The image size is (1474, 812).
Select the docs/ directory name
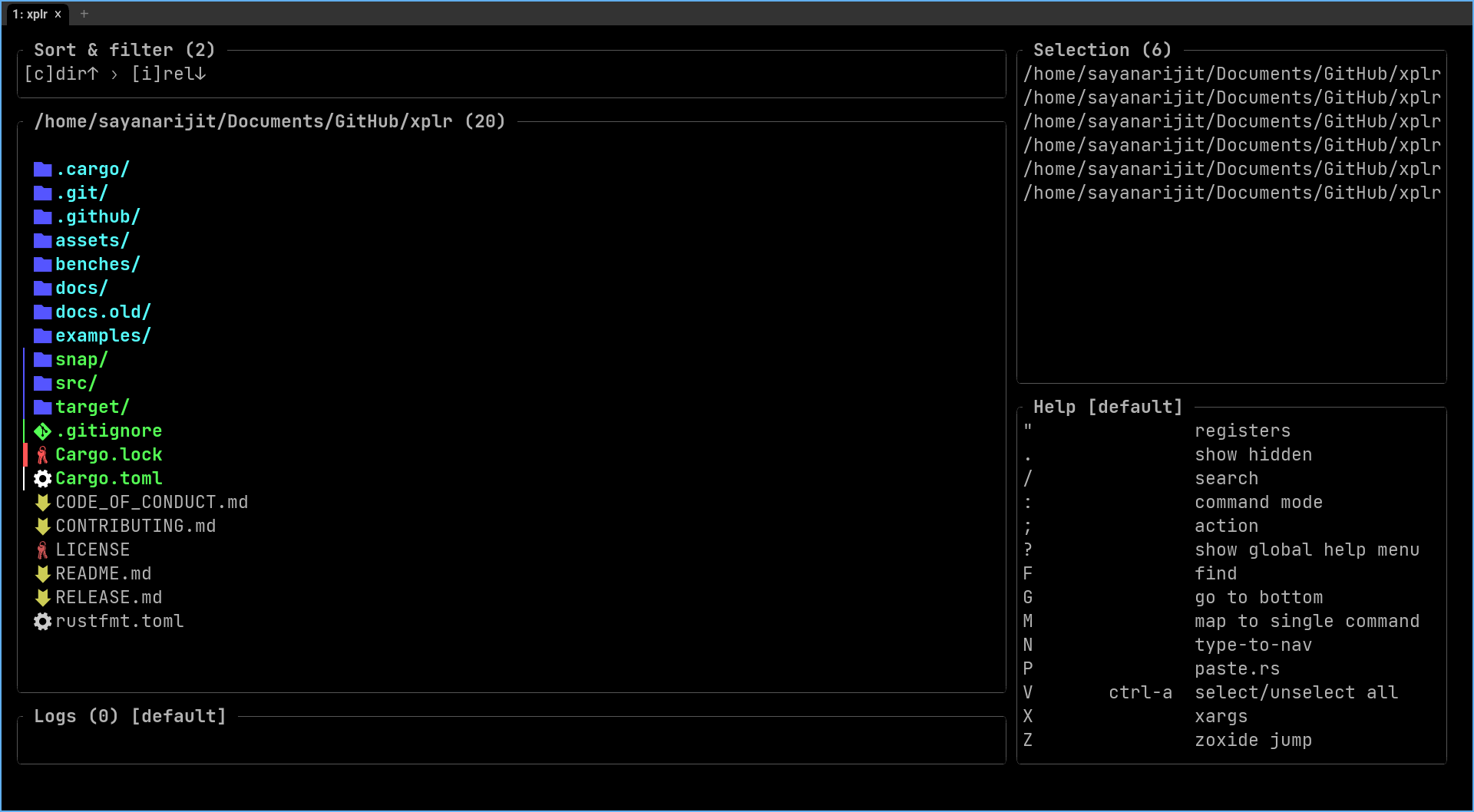tap(82, 289)
